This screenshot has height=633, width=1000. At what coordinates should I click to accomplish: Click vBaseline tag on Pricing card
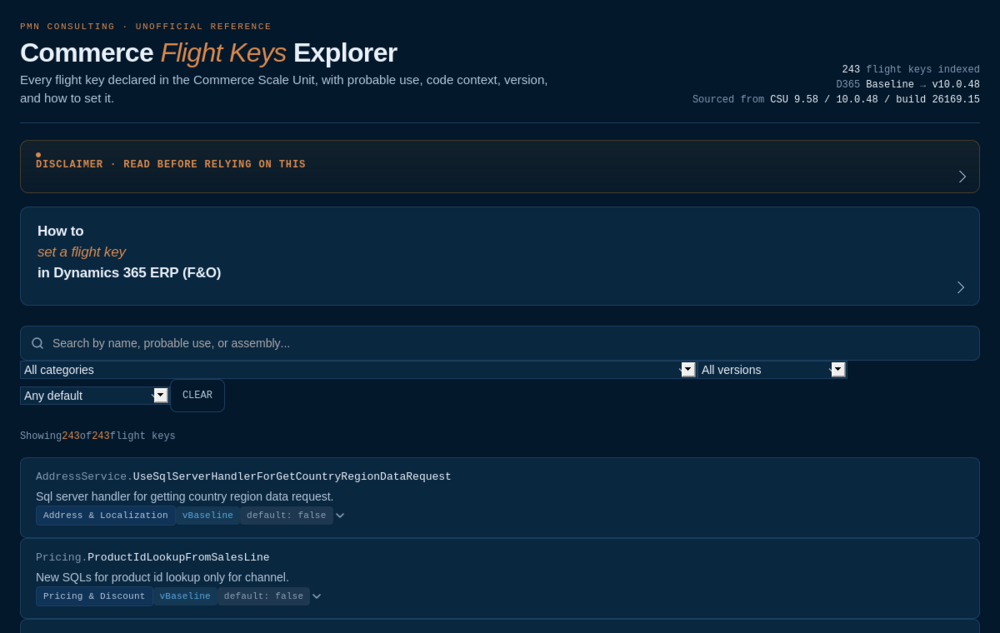(x=185, y=596)
